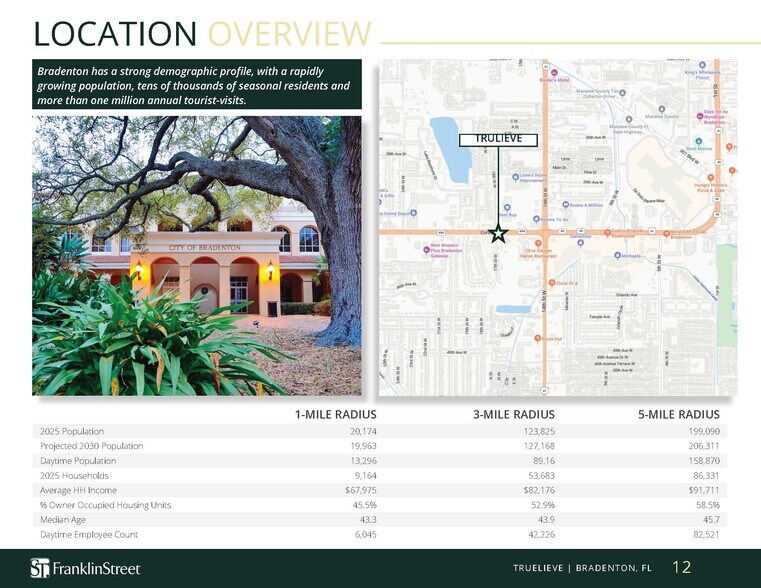This screenshot has height=588, width=761.
Task: Click the 19,963 projected population value
Action: [364, 446]
